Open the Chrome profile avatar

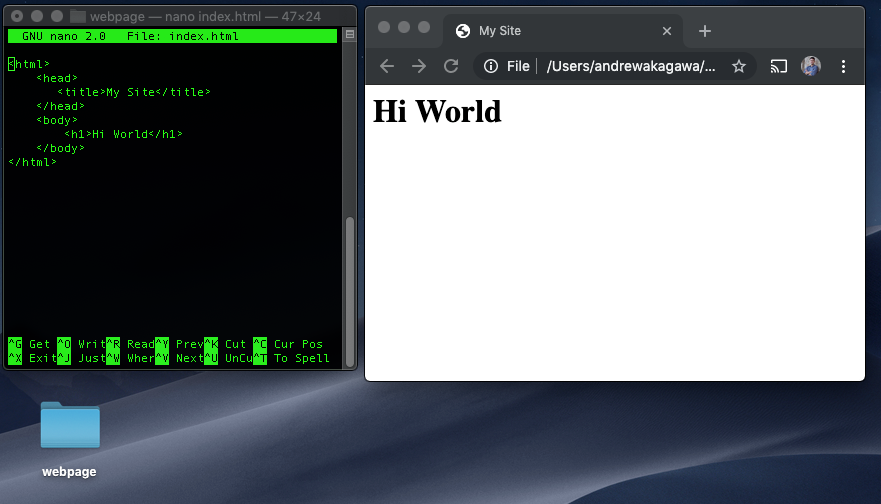coord(811,66)
